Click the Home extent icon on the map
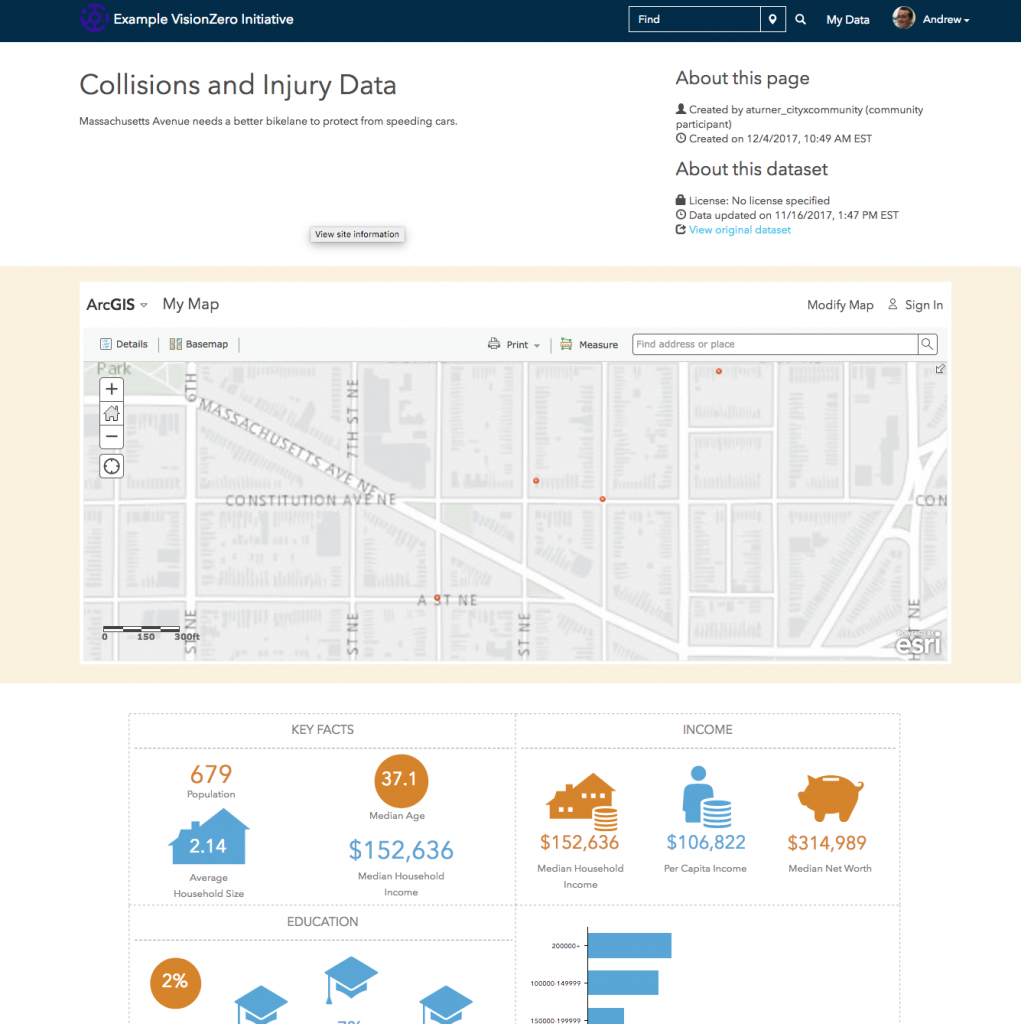 point(111,413)
